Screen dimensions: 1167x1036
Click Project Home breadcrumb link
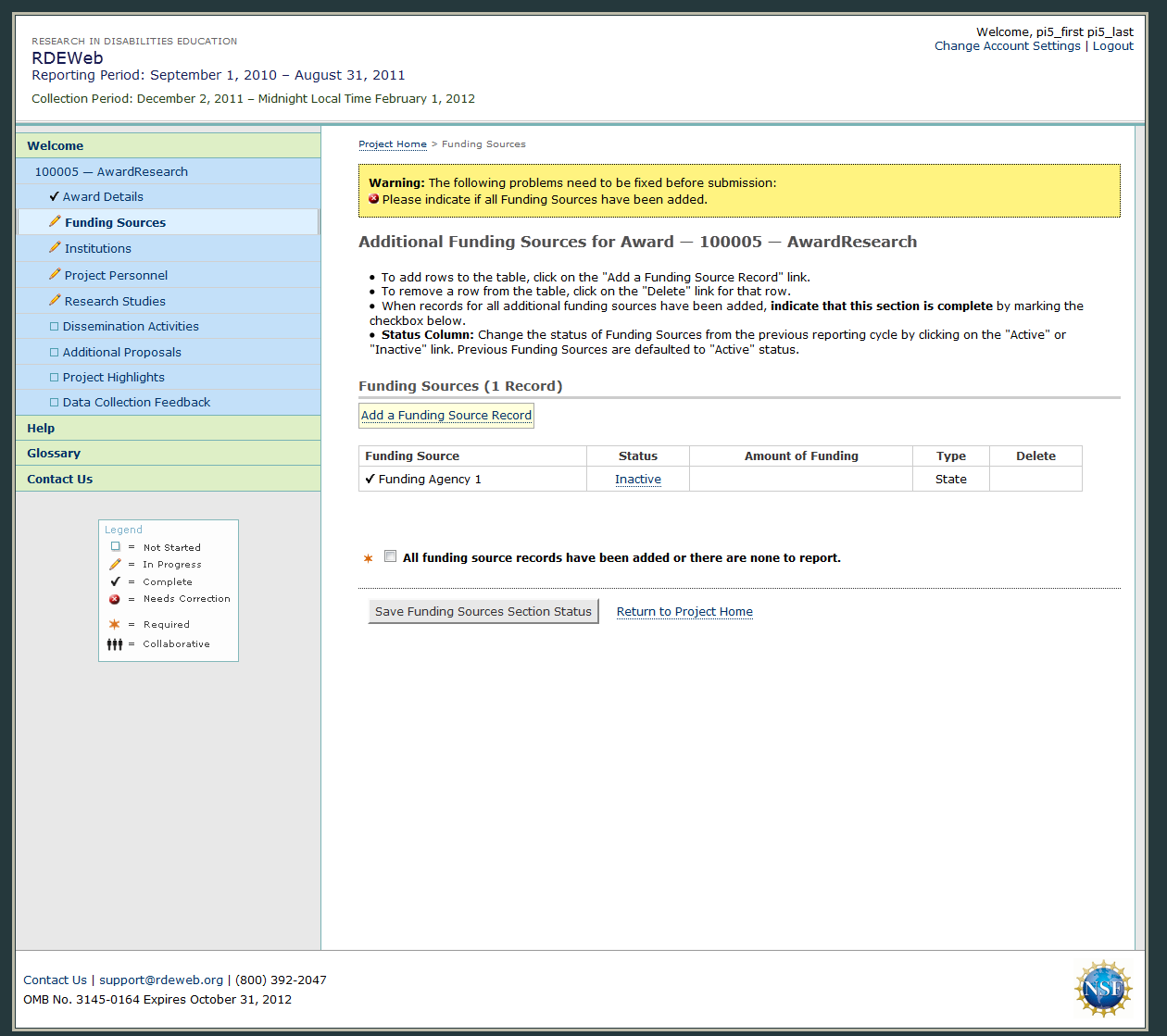click(x=393, y=144)
